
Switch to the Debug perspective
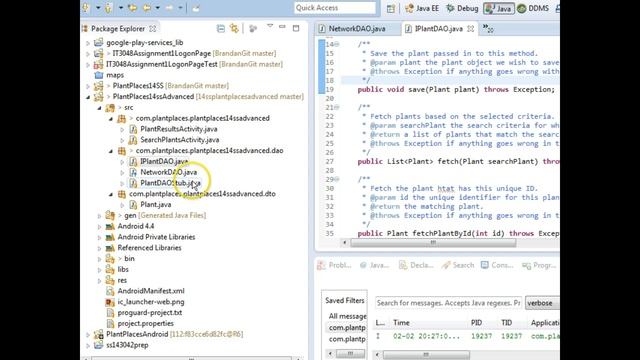(x=462, y=8)
